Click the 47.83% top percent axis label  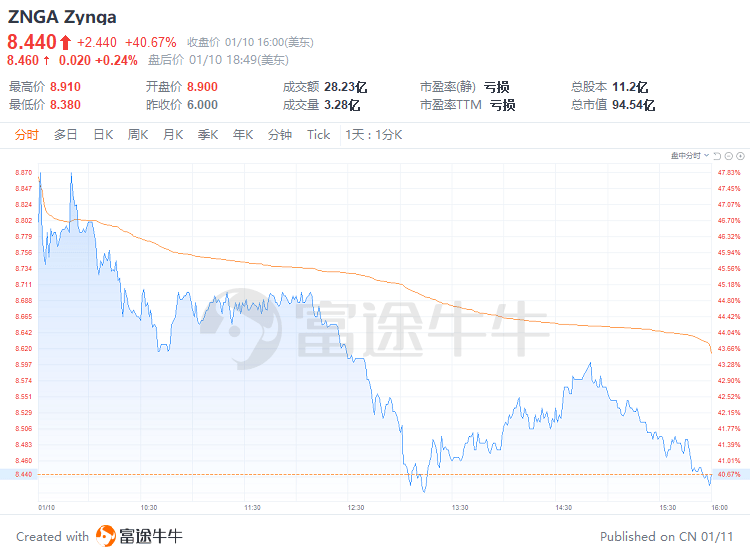(x=728, y=173)
